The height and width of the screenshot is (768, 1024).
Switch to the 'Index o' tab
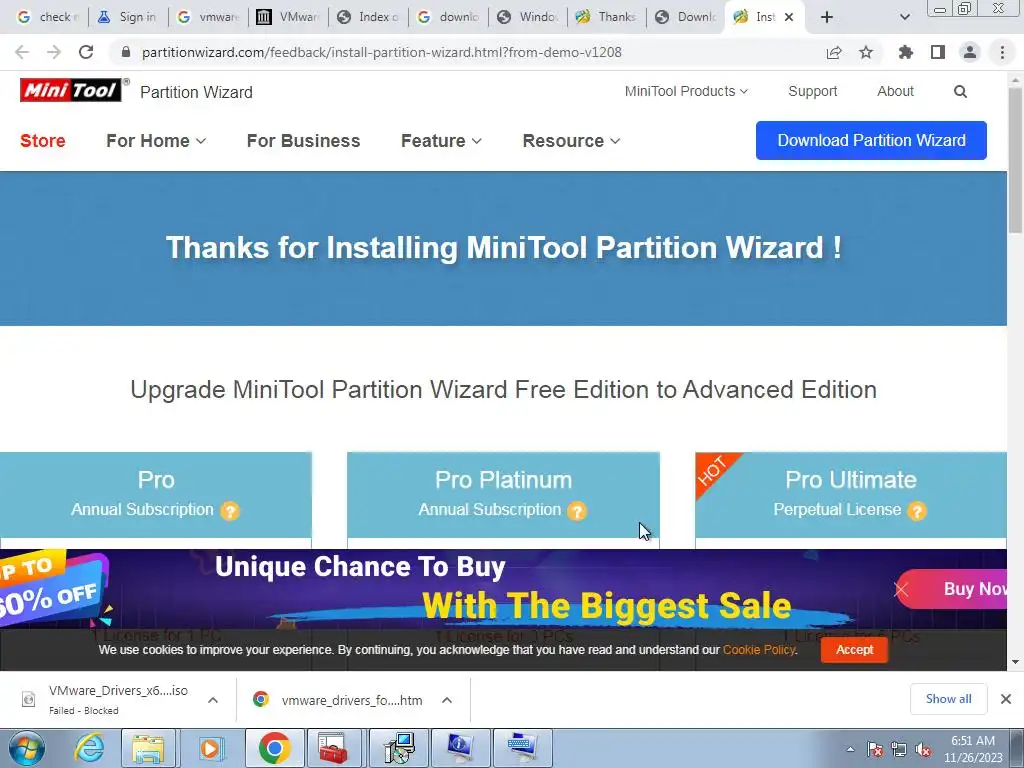point(368,17)
